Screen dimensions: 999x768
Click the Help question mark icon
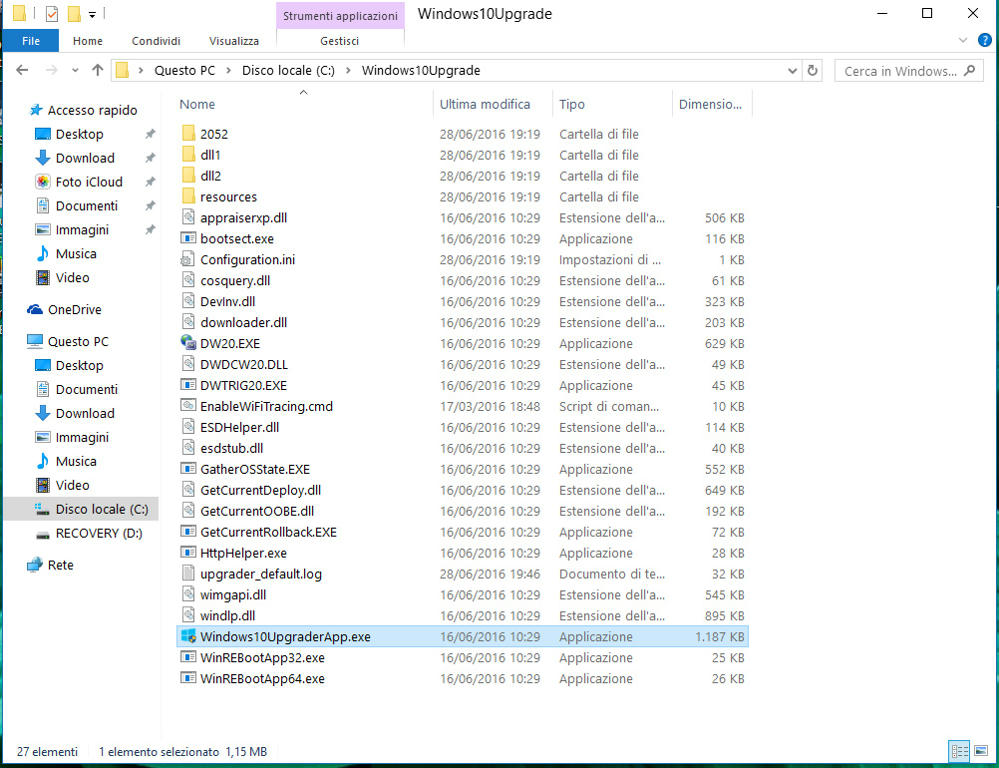[x=985, y=41]
